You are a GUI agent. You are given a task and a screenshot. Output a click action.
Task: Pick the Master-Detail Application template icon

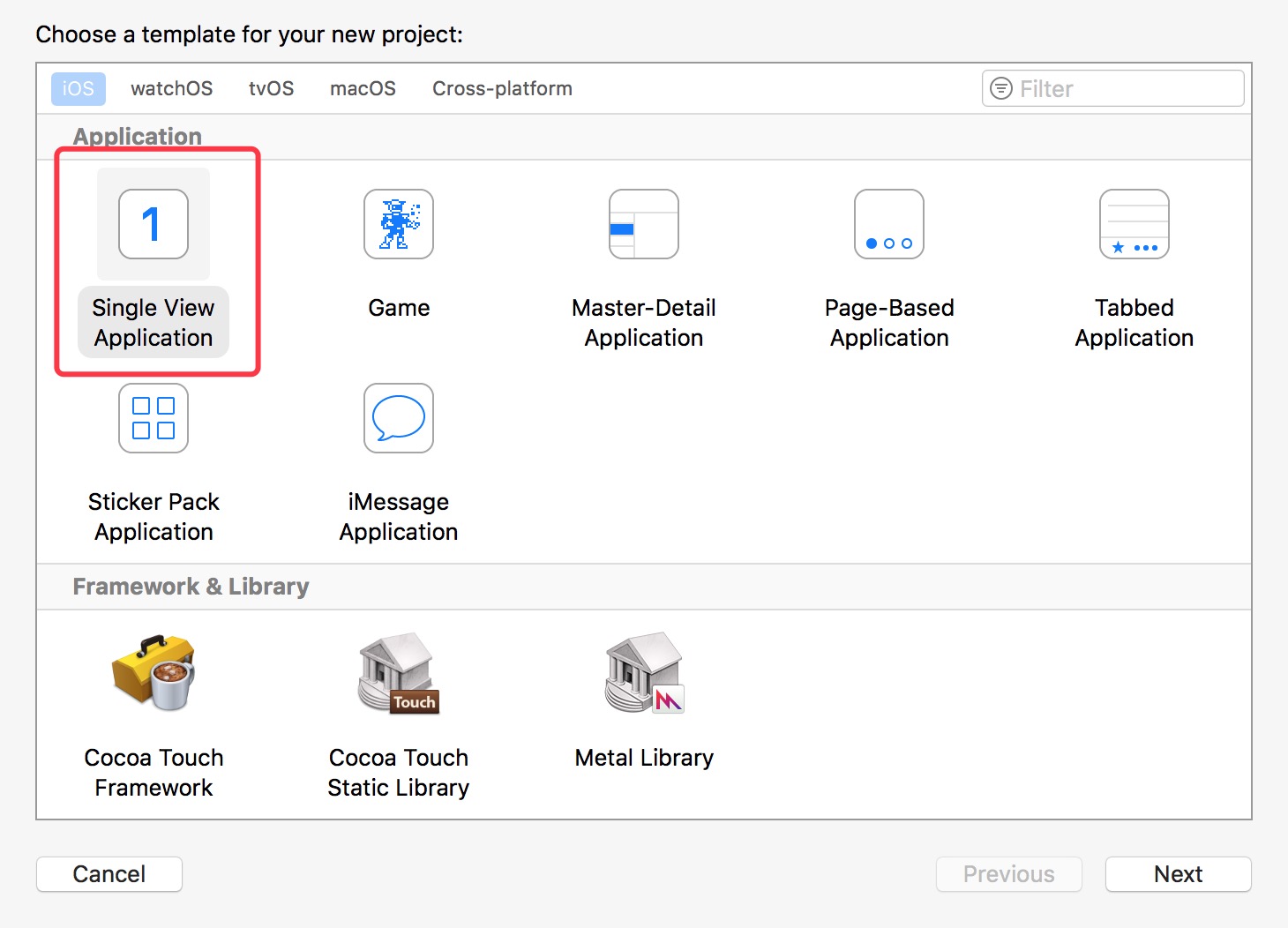coord(644,224)
